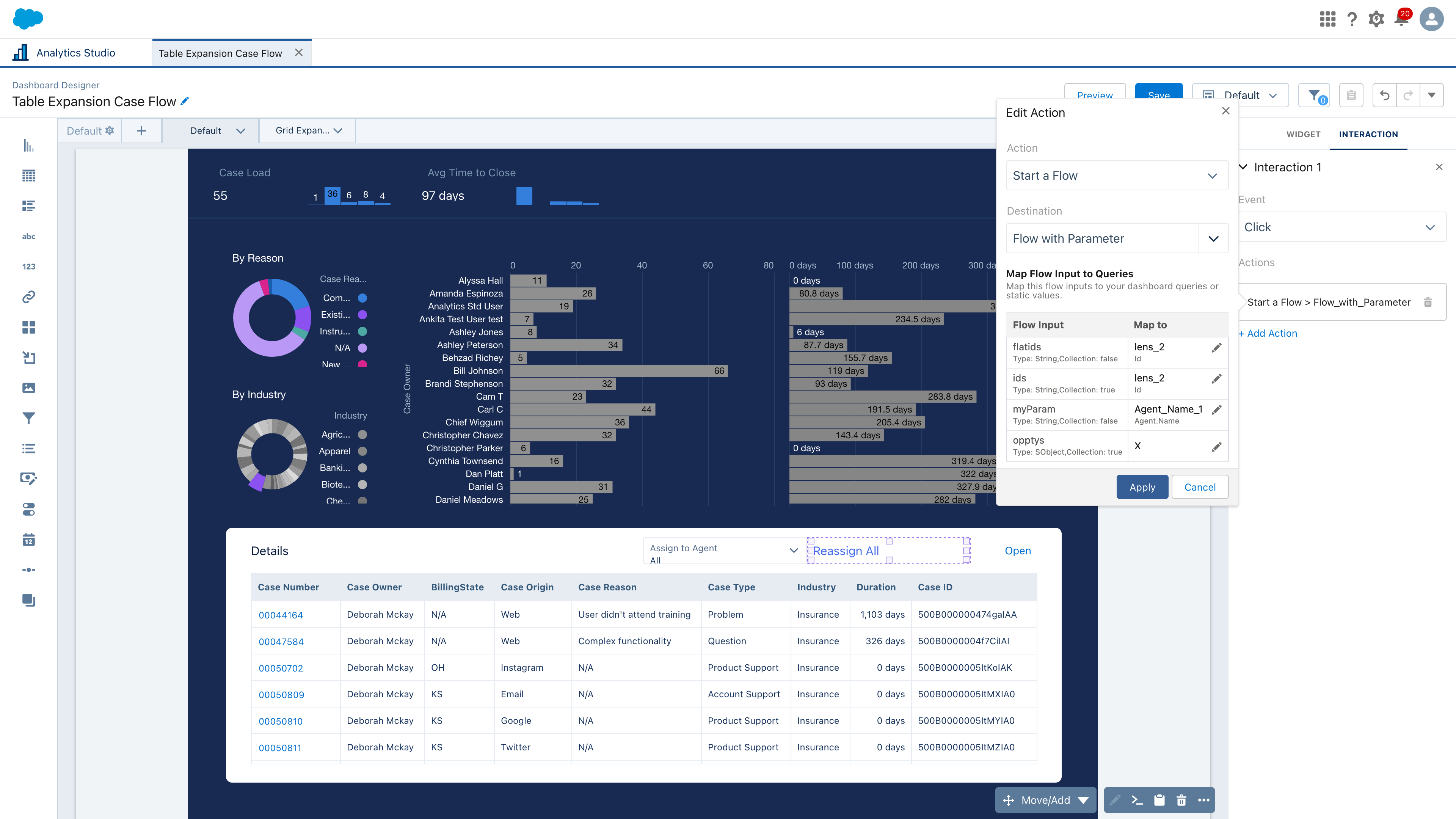Image resolution: width=1456 pixels, height=819 pixels.
Task: Edit the myParam mapping pencil icon
Action: tap(1216, 410)
